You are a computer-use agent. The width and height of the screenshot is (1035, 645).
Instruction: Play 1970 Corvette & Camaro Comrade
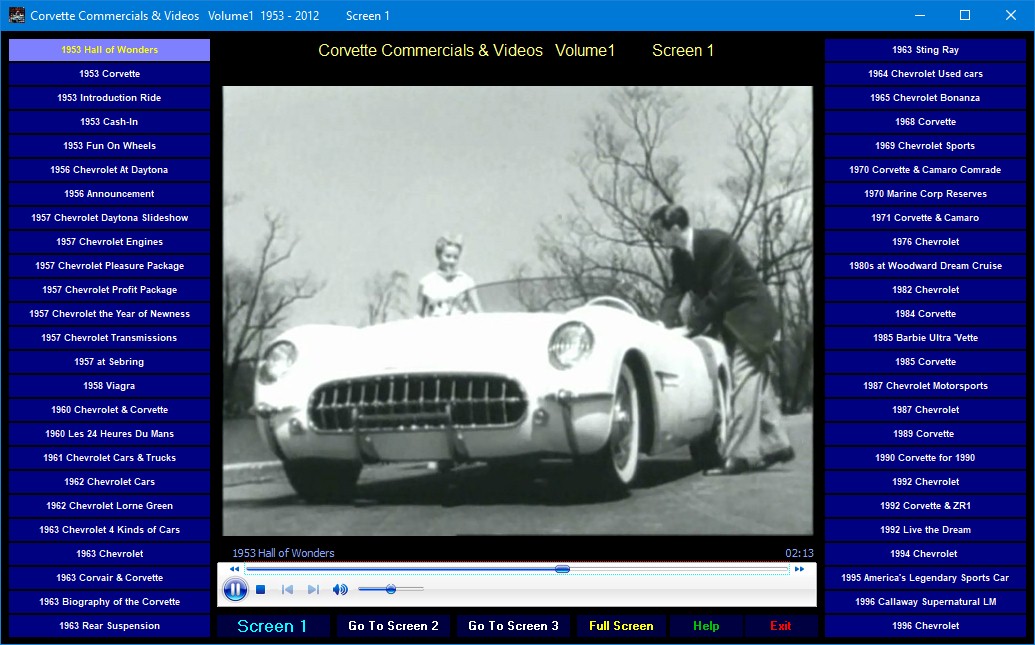925,170
